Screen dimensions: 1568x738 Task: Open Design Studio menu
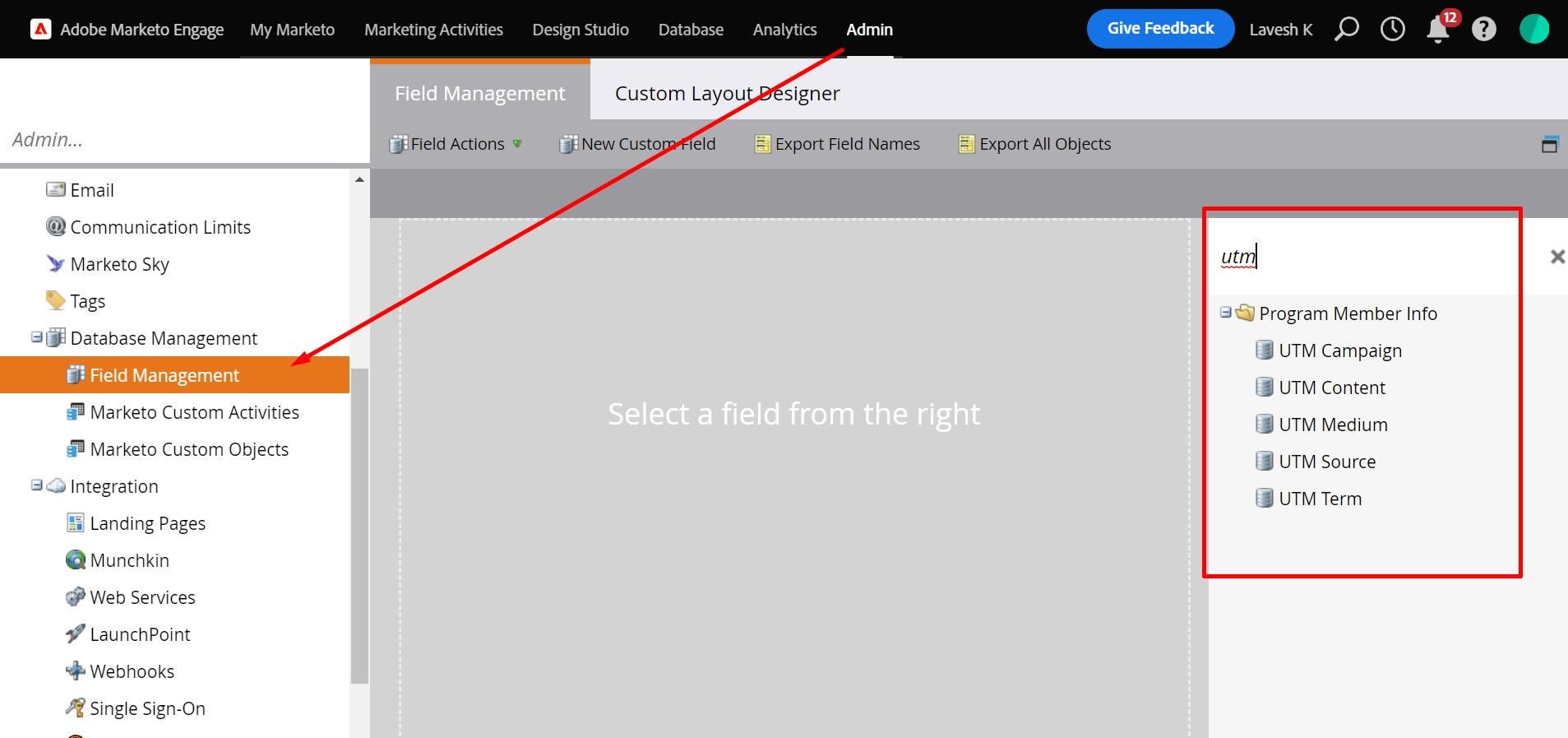click(x=580, y=30)
